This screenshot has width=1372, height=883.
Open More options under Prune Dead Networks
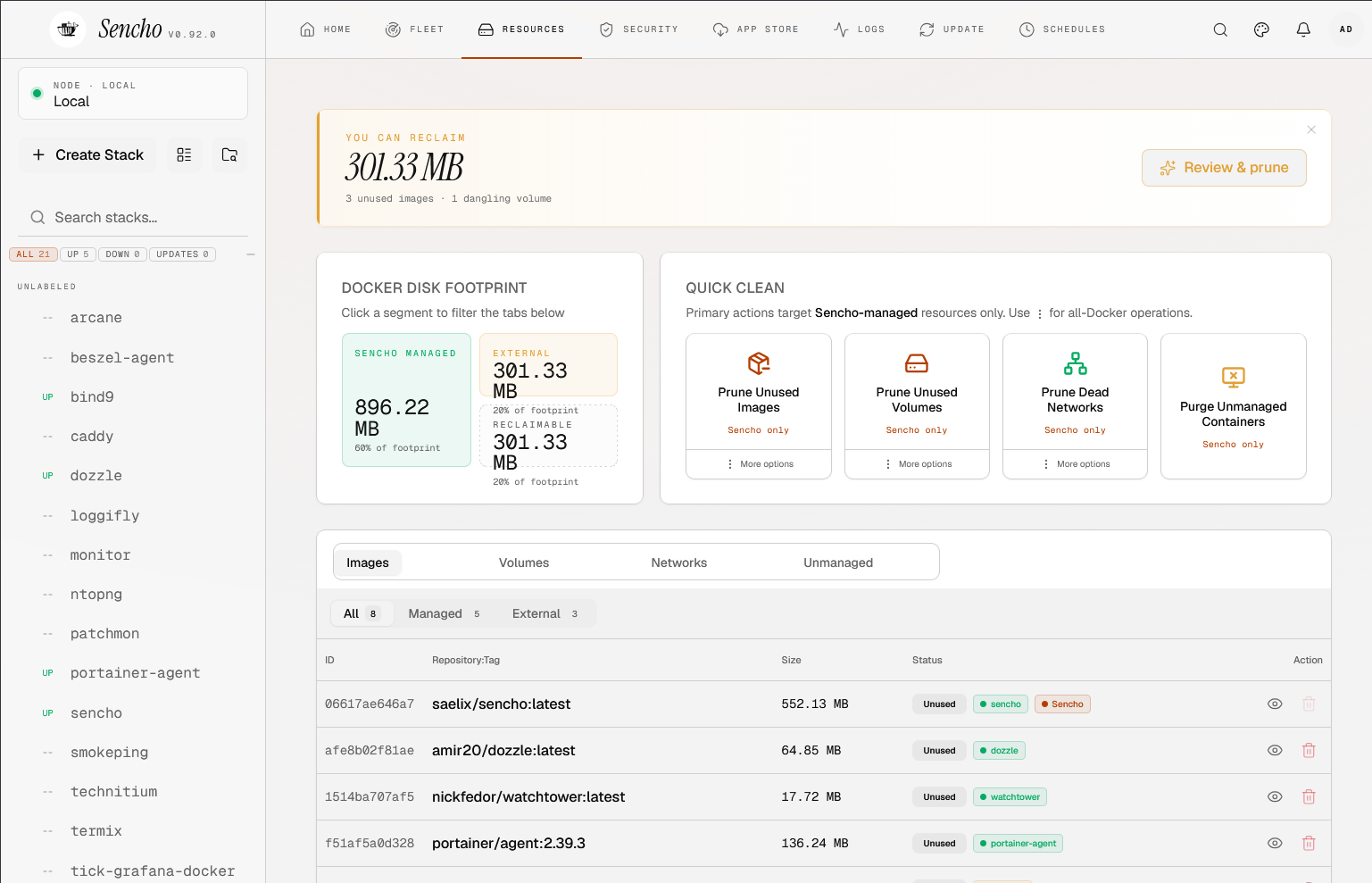[x=1075, y=464]
